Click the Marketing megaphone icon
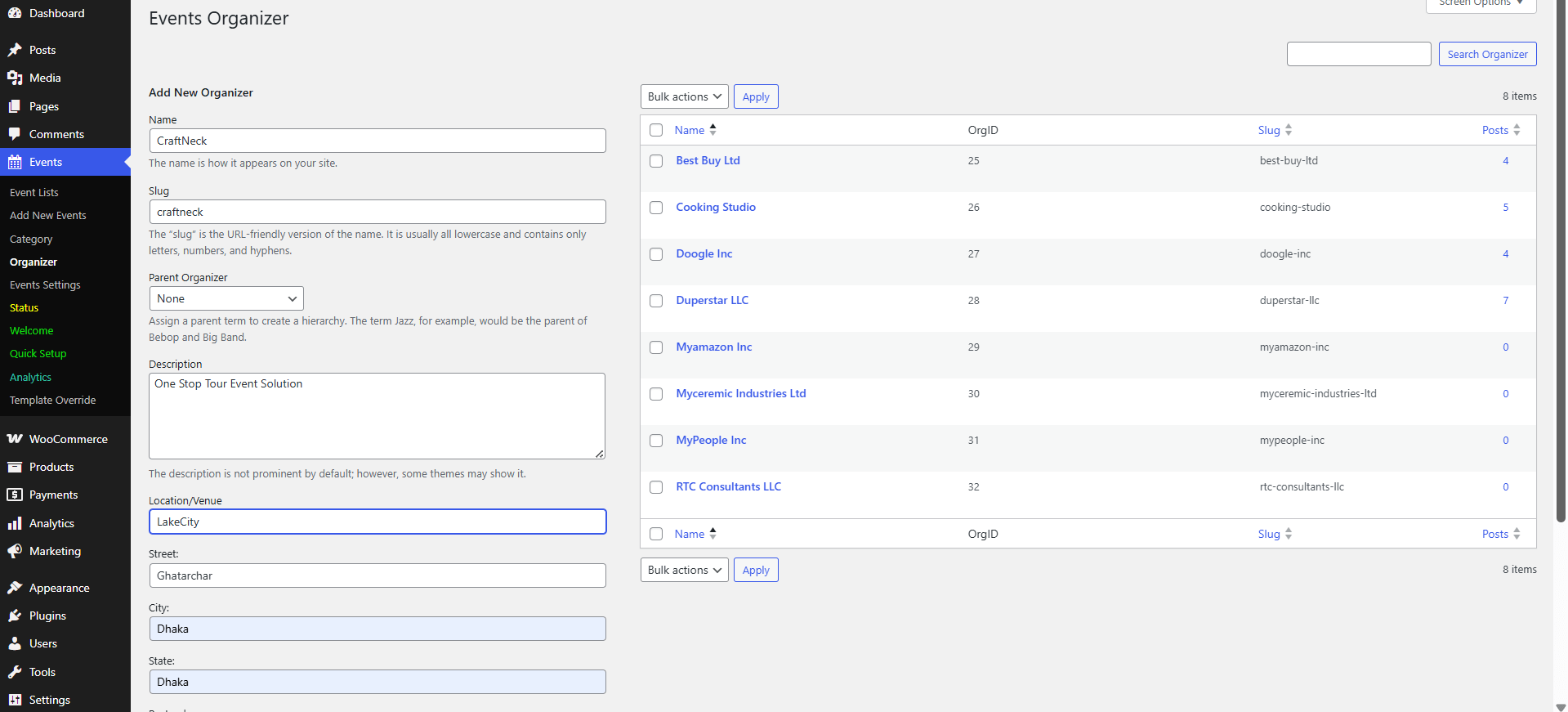The height and width of the screenshot is (712, 1568). (x=15, y=551)
